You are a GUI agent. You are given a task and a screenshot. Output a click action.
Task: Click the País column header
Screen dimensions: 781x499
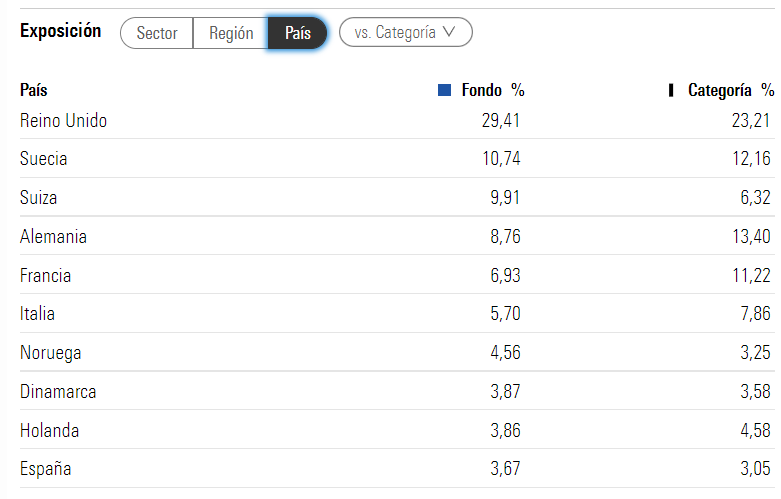point(34,90)
